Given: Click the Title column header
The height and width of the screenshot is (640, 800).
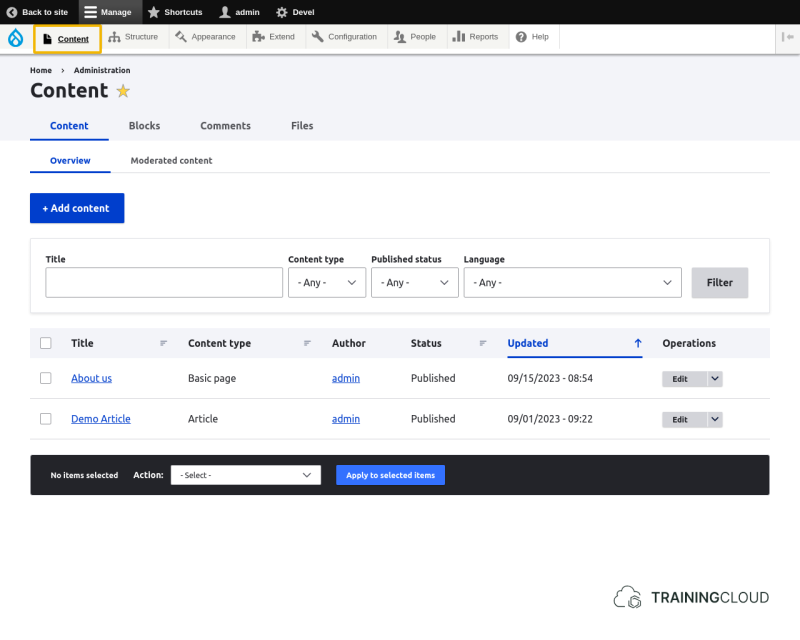Looking at the screenshot, I should click(82, 343).
